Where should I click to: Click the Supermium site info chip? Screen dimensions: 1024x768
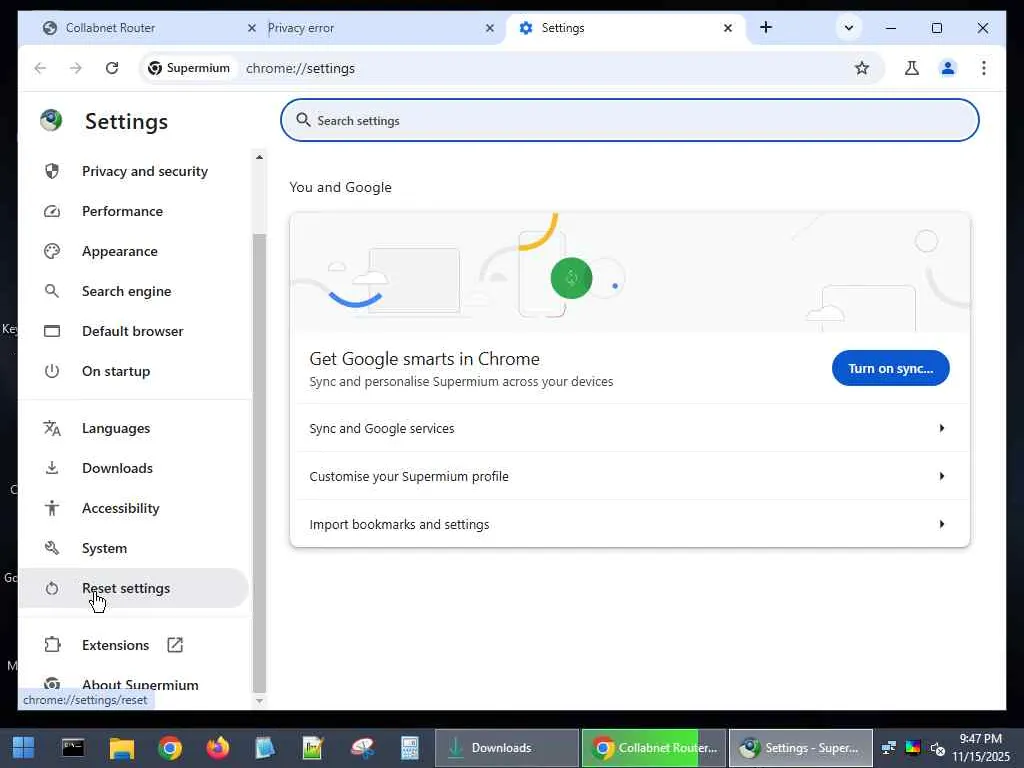tap(189, 68)
